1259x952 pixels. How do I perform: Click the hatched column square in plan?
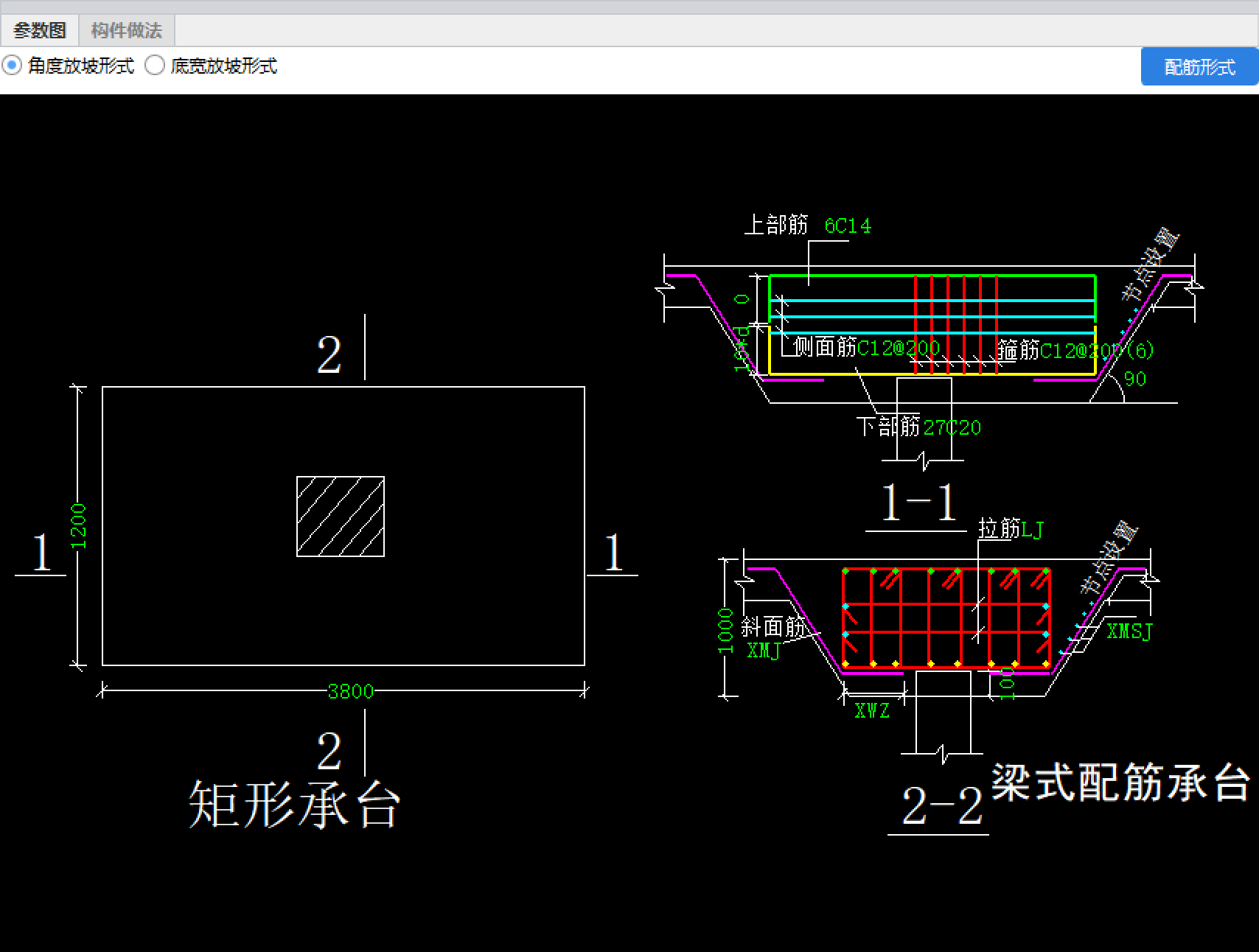tap(341, 517)
